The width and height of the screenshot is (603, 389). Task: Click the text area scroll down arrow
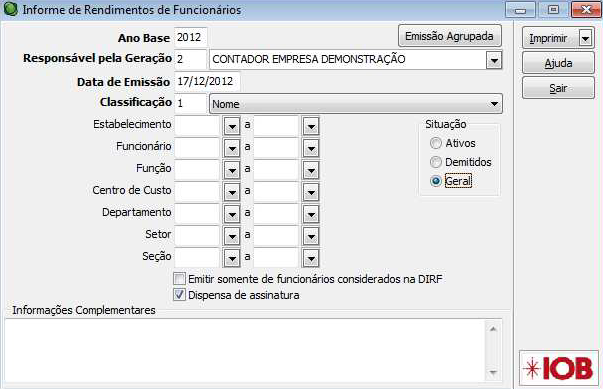(x=493, y=372)
